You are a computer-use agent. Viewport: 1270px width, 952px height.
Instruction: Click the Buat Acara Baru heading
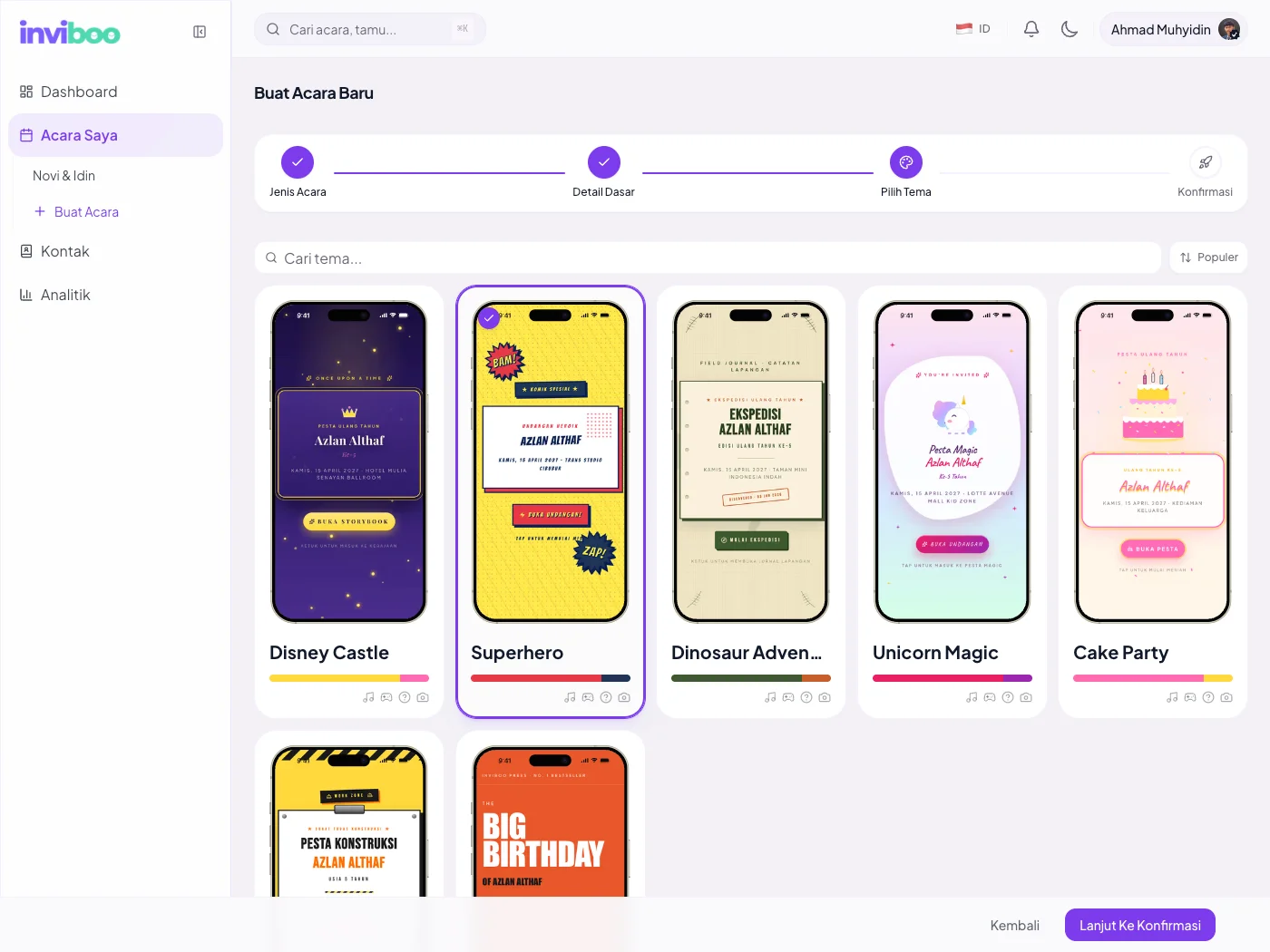pos(314,93)
